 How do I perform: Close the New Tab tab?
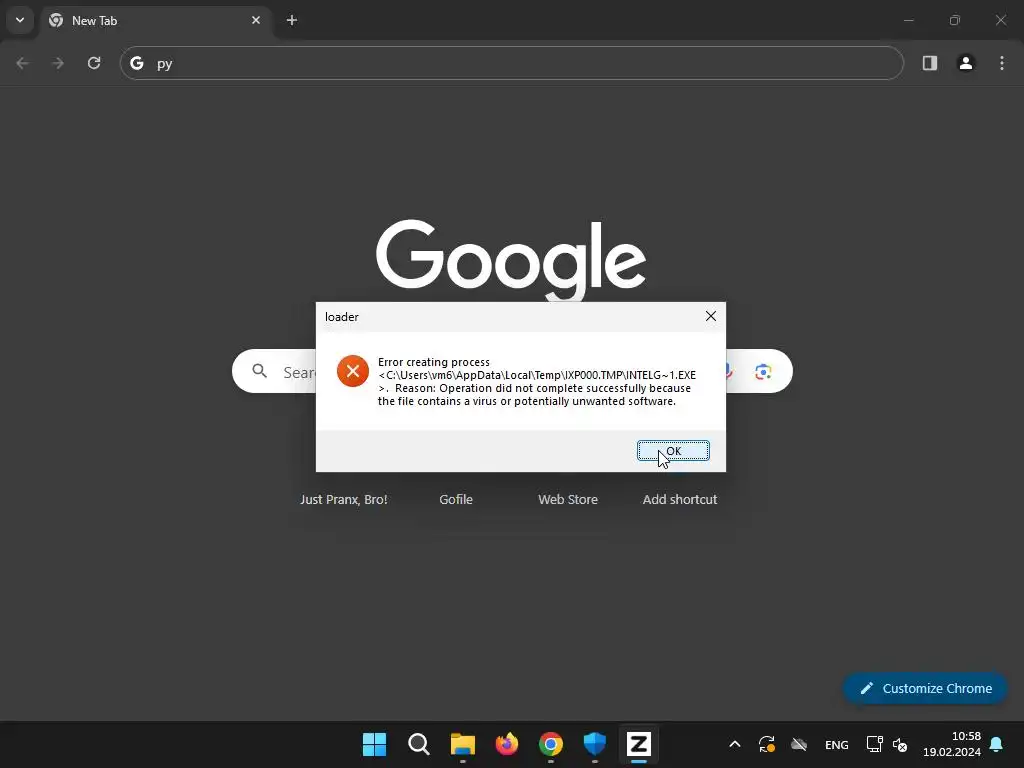pyautogui.click(x=256, y=20)
